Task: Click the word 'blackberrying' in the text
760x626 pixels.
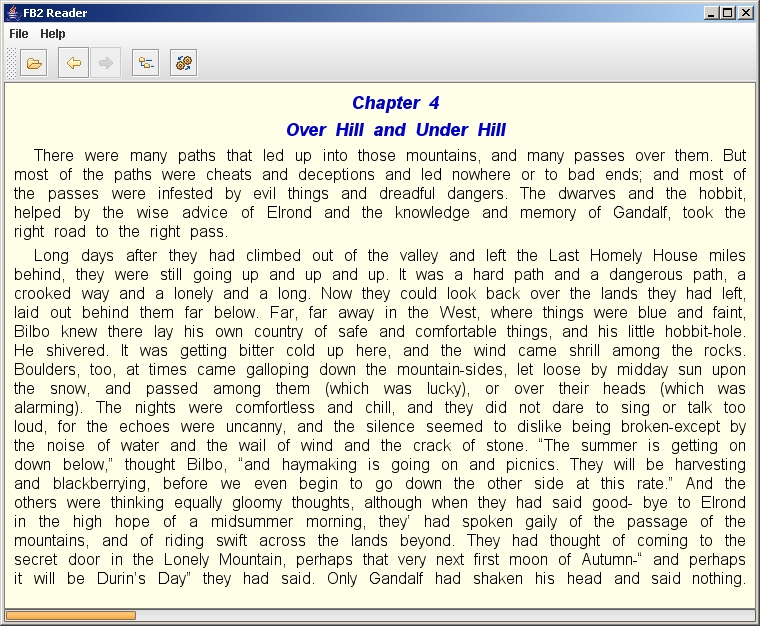Action: pyautogui.click(x=100, y=484)
